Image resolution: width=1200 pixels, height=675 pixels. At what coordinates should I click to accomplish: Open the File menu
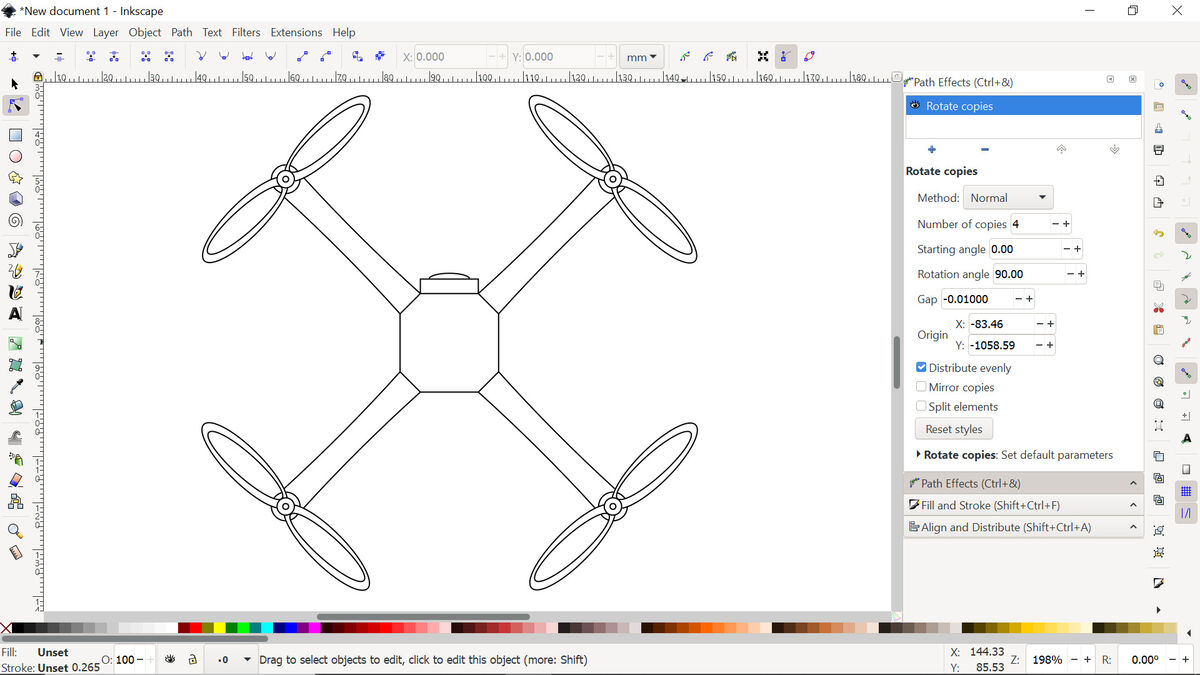click(x=13, y=32)
